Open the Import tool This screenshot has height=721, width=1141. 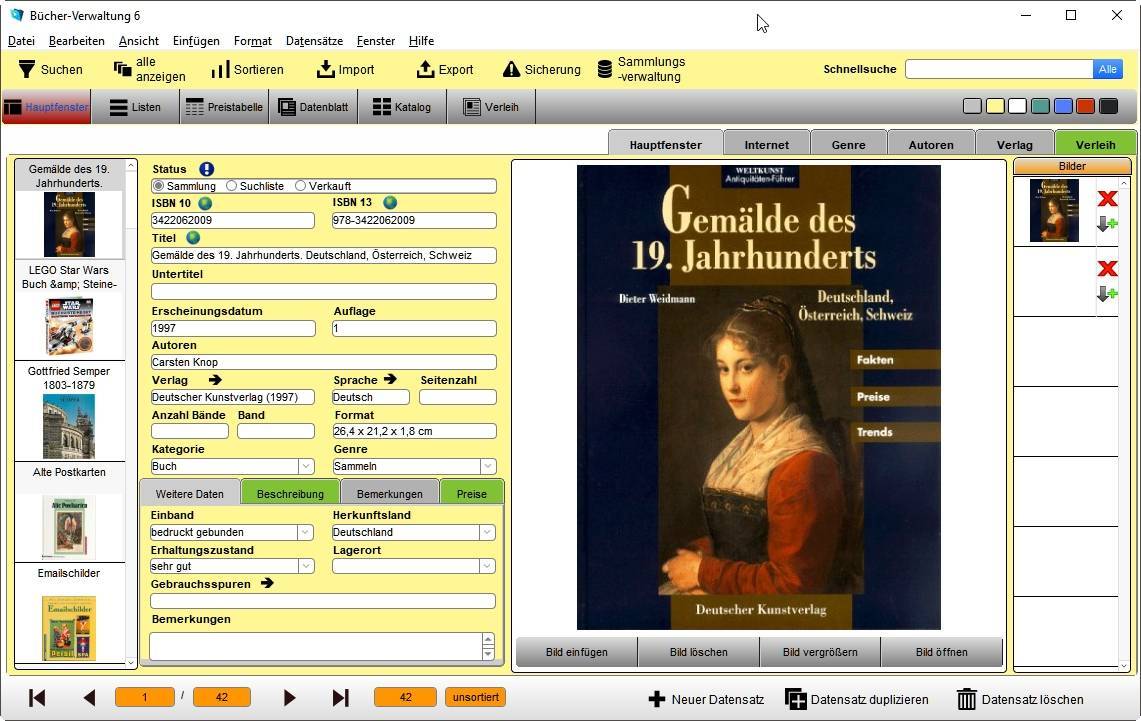pos(326,69)
